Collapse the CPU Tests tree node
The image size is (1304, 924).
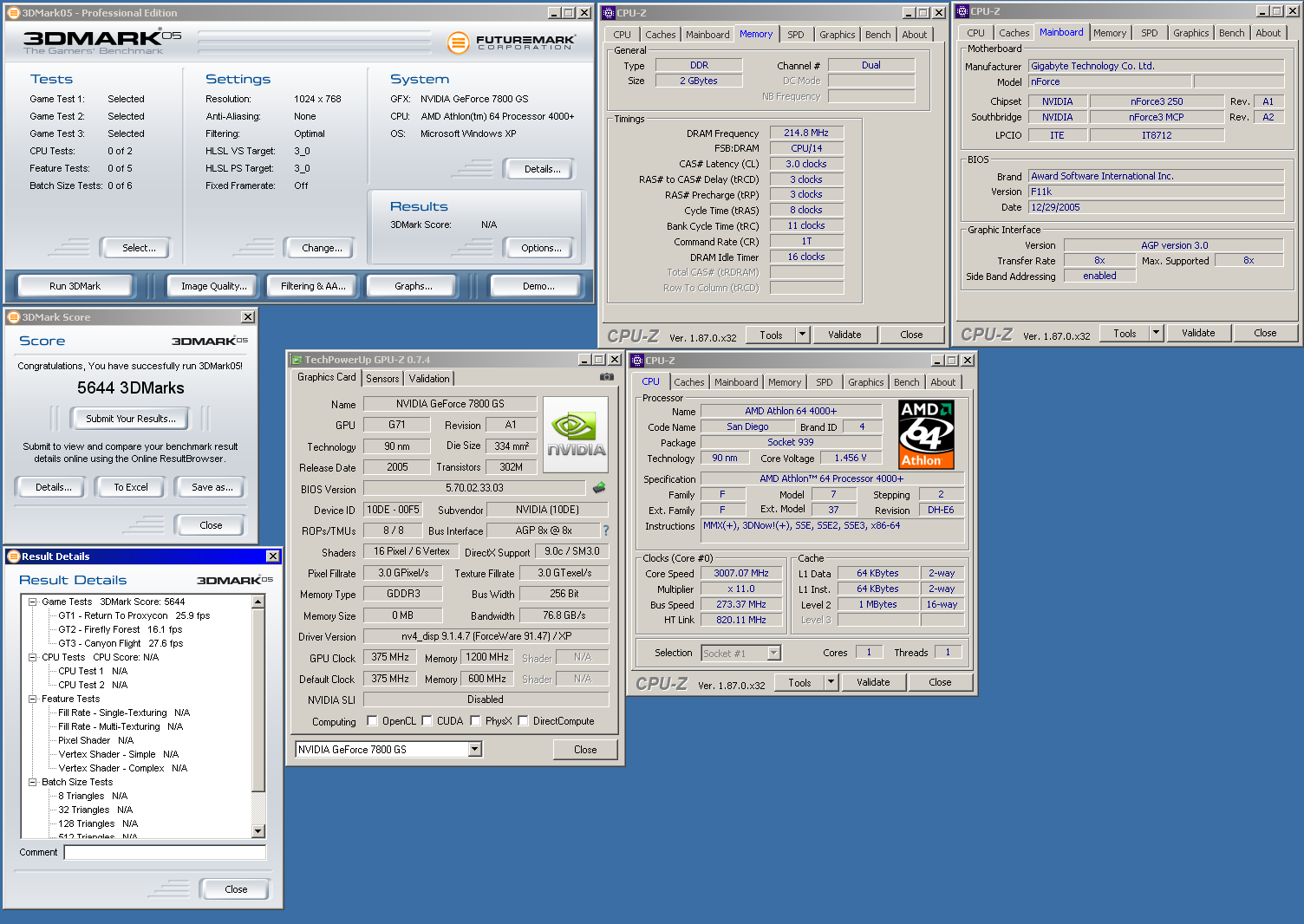(x=32, y=657)
